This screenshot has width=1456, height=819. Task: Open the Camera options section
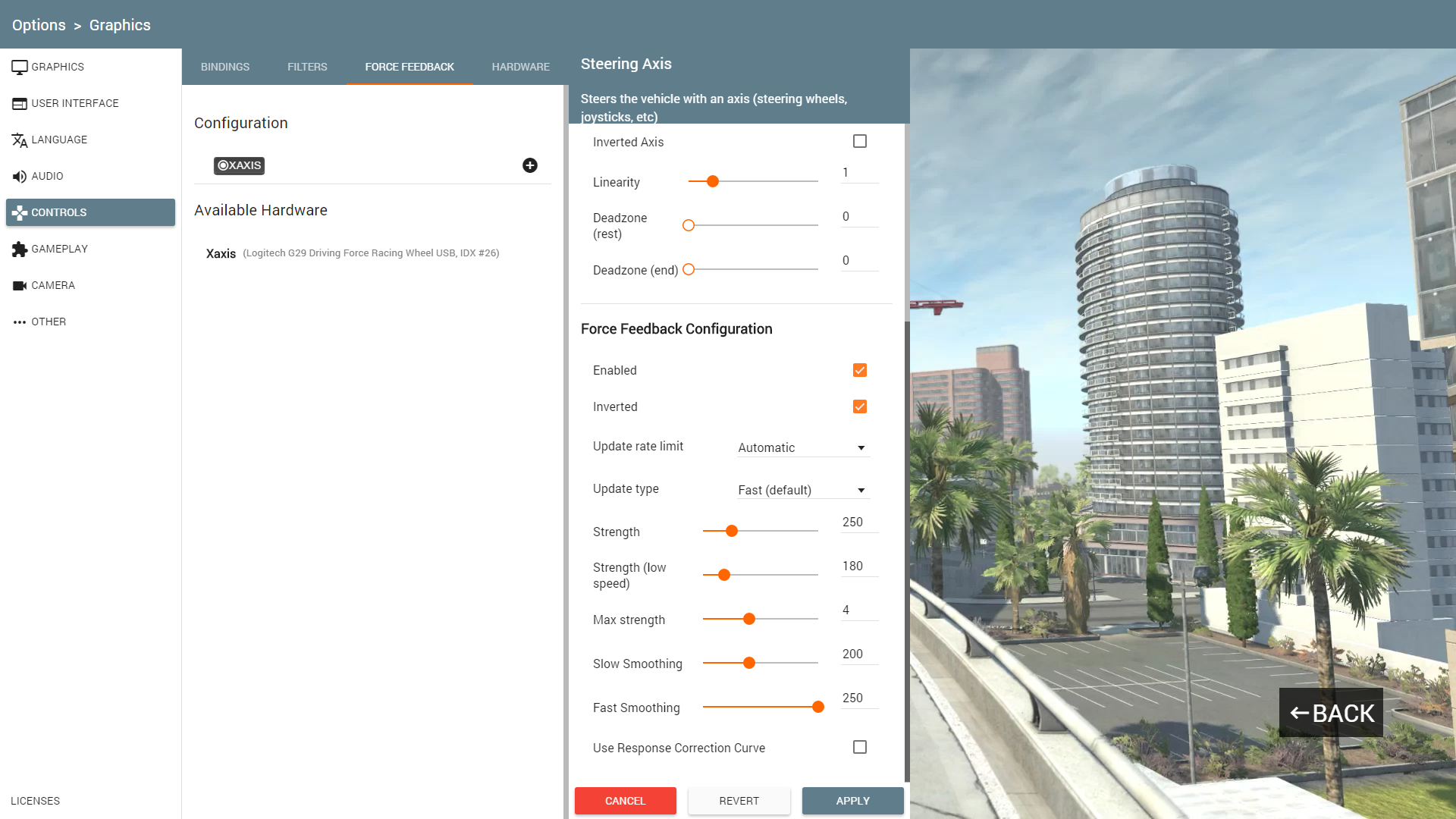[x=91, y=285]
